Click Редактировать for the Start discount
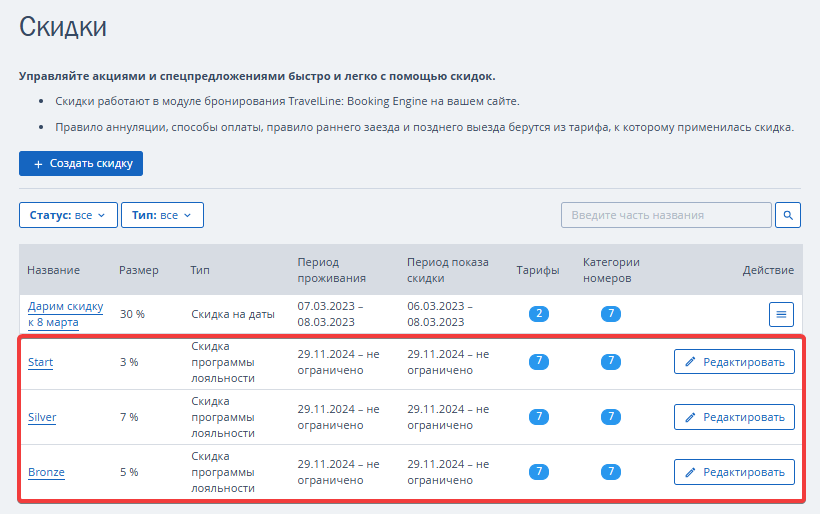820x514 pixels. tap(734, 362)
